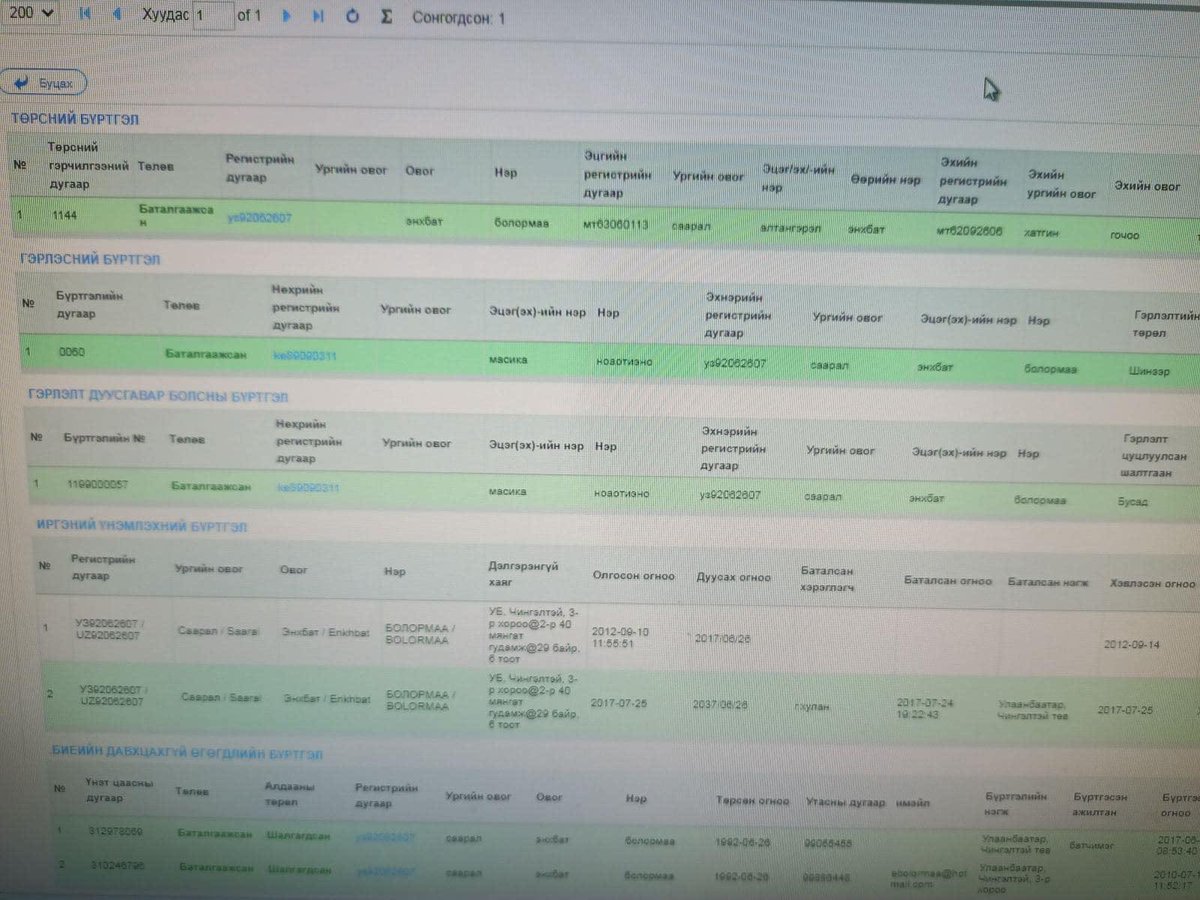This screenshot has height=900, width=1200.
Task: Select marriage registration number cell 0060
Action: point(72,353)
